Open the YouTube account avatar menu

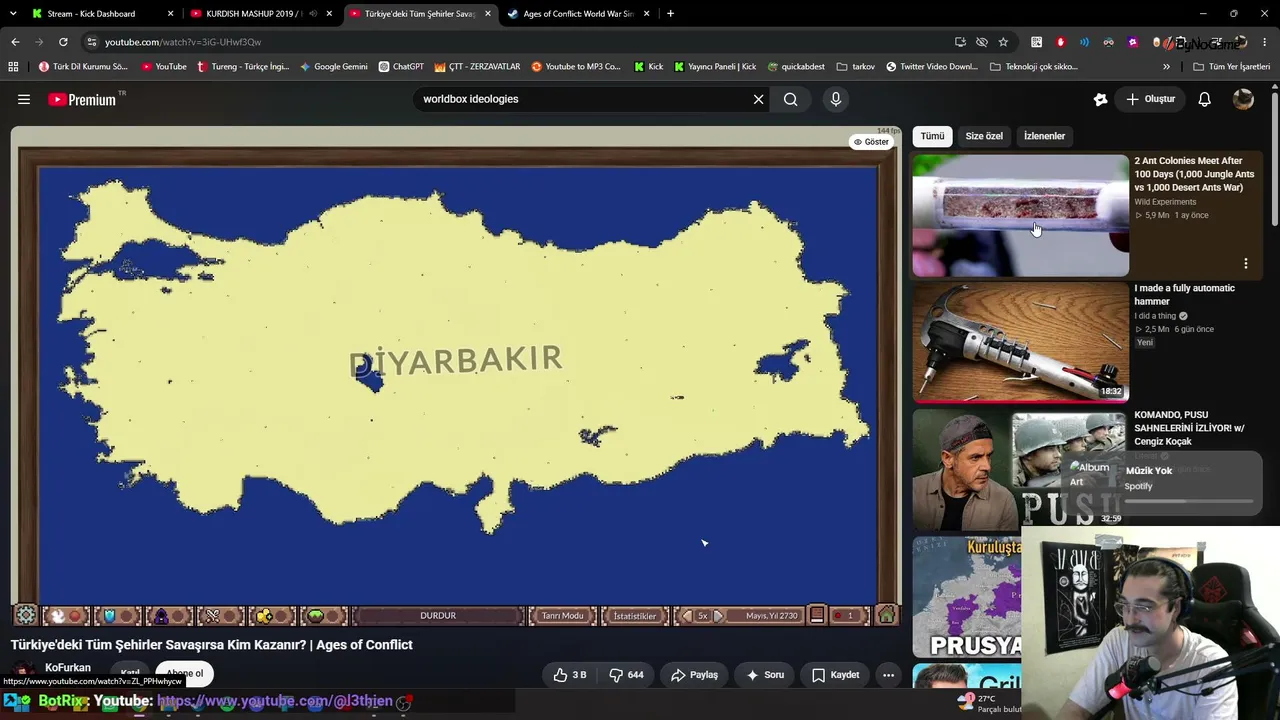tap(1243, 99)
